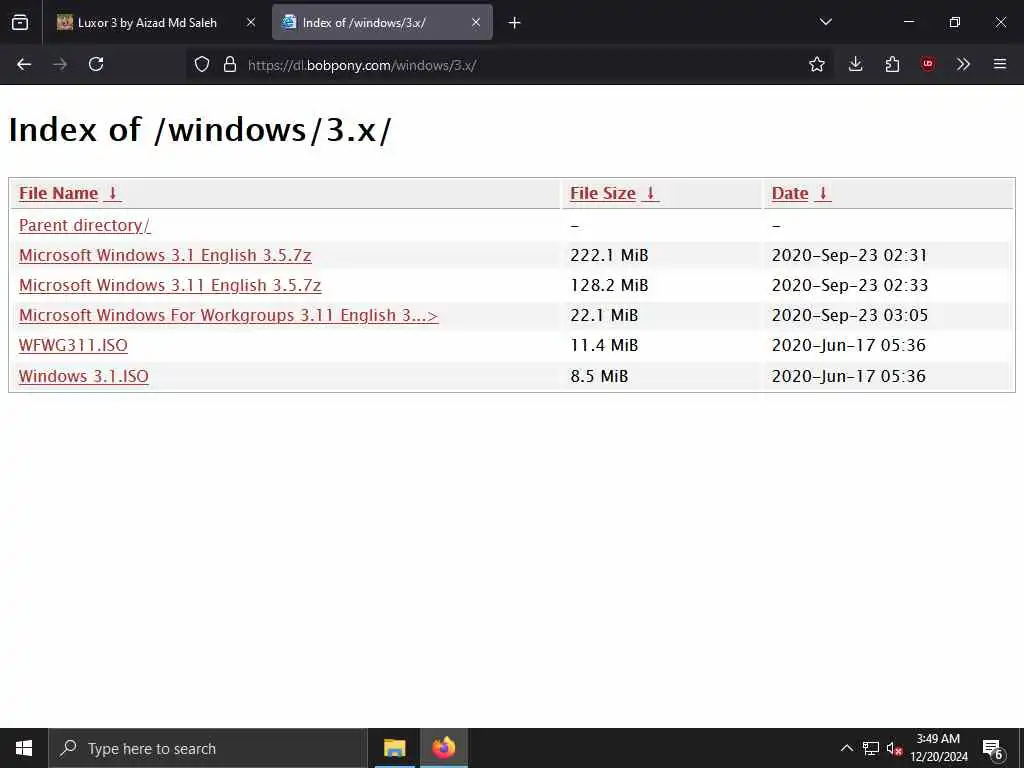
Task: Open a new tab with the plus button
Action: point(514,23)
